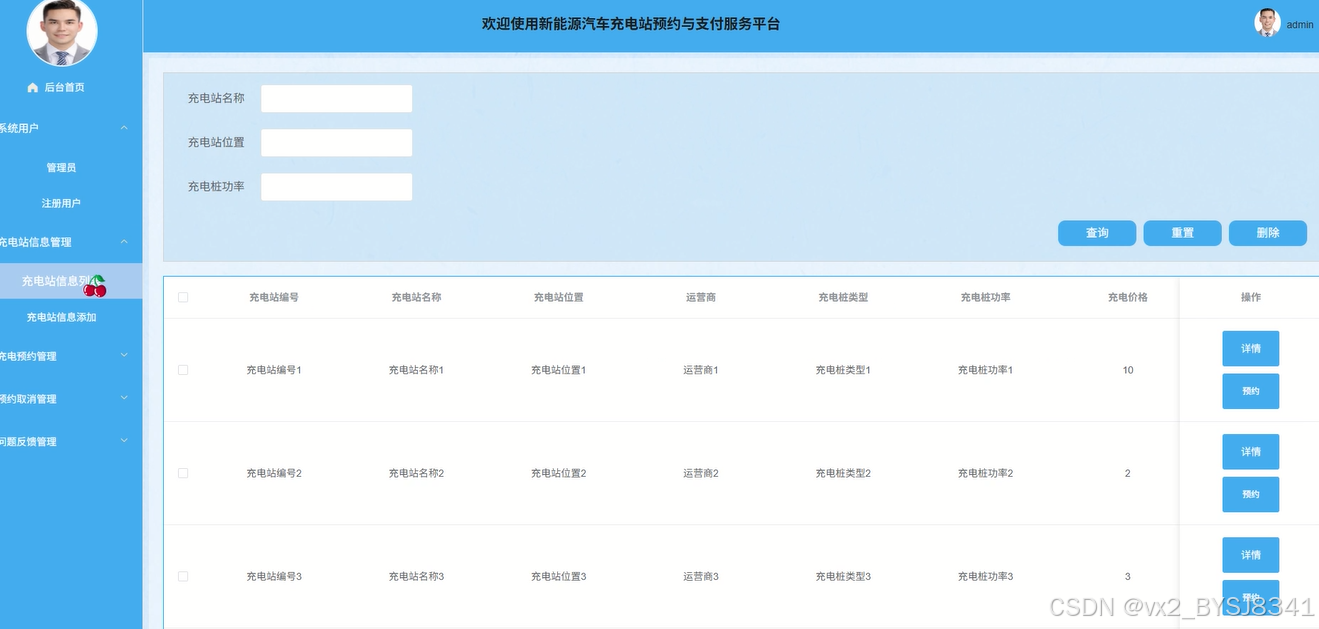
Task: Collapse the 系统用户 menu section
Action: pyautogui.click(x=124, y=128)
